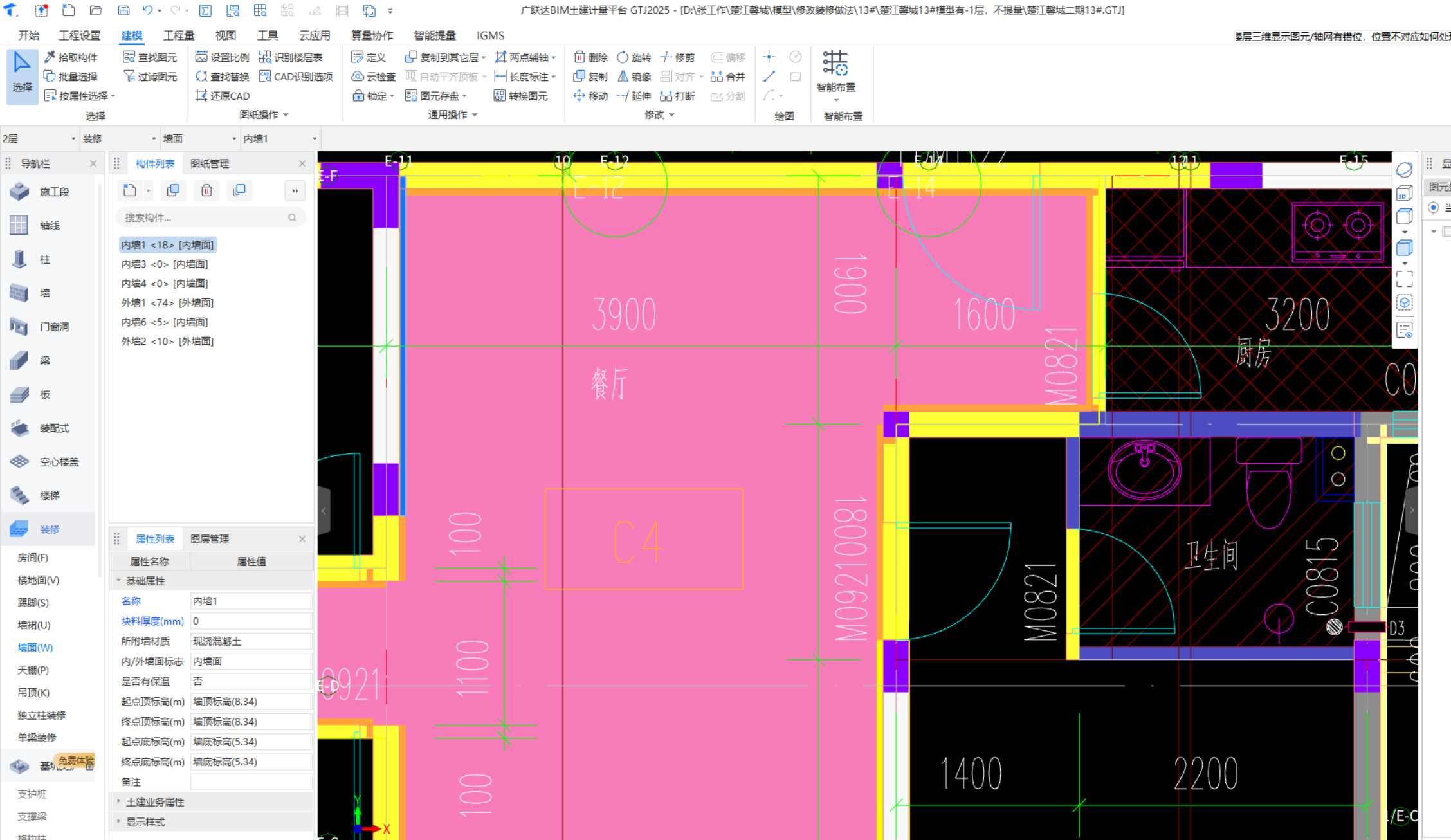
Task: Select 内墙6 <5> component row
Action: tap(165, 322)
